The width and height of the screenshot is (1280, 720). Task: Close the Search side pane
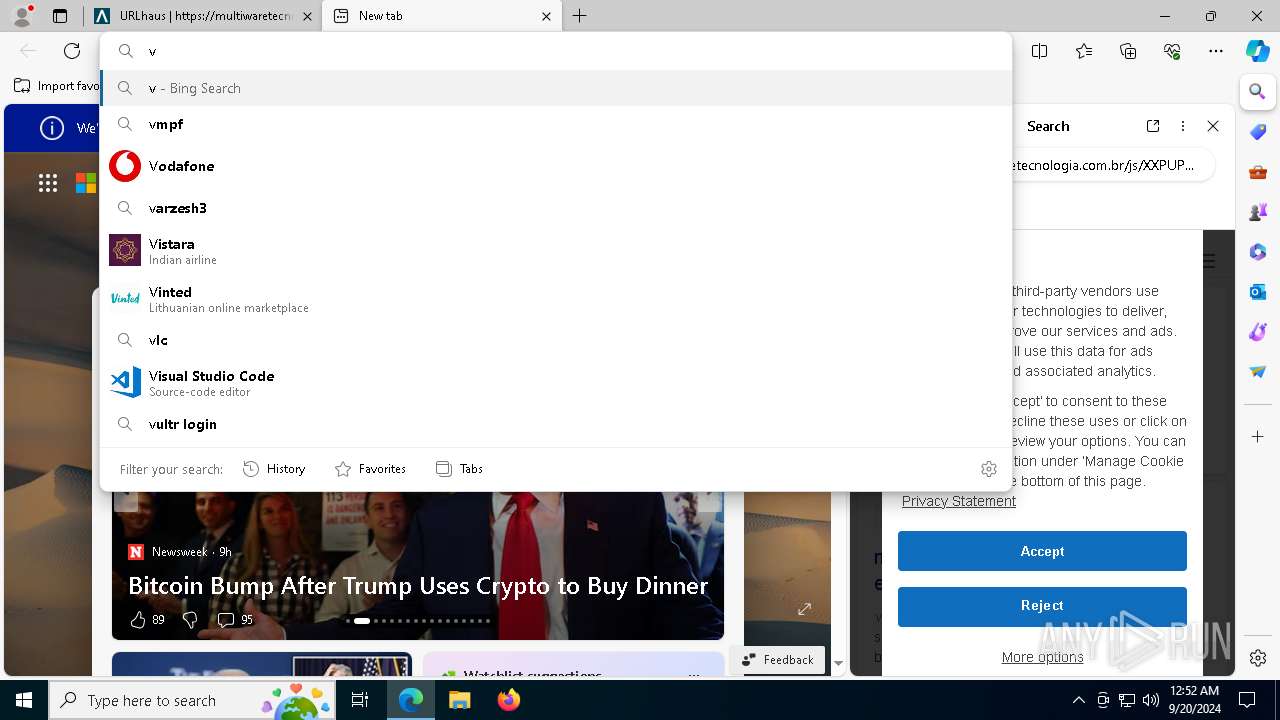[1213, 126]
